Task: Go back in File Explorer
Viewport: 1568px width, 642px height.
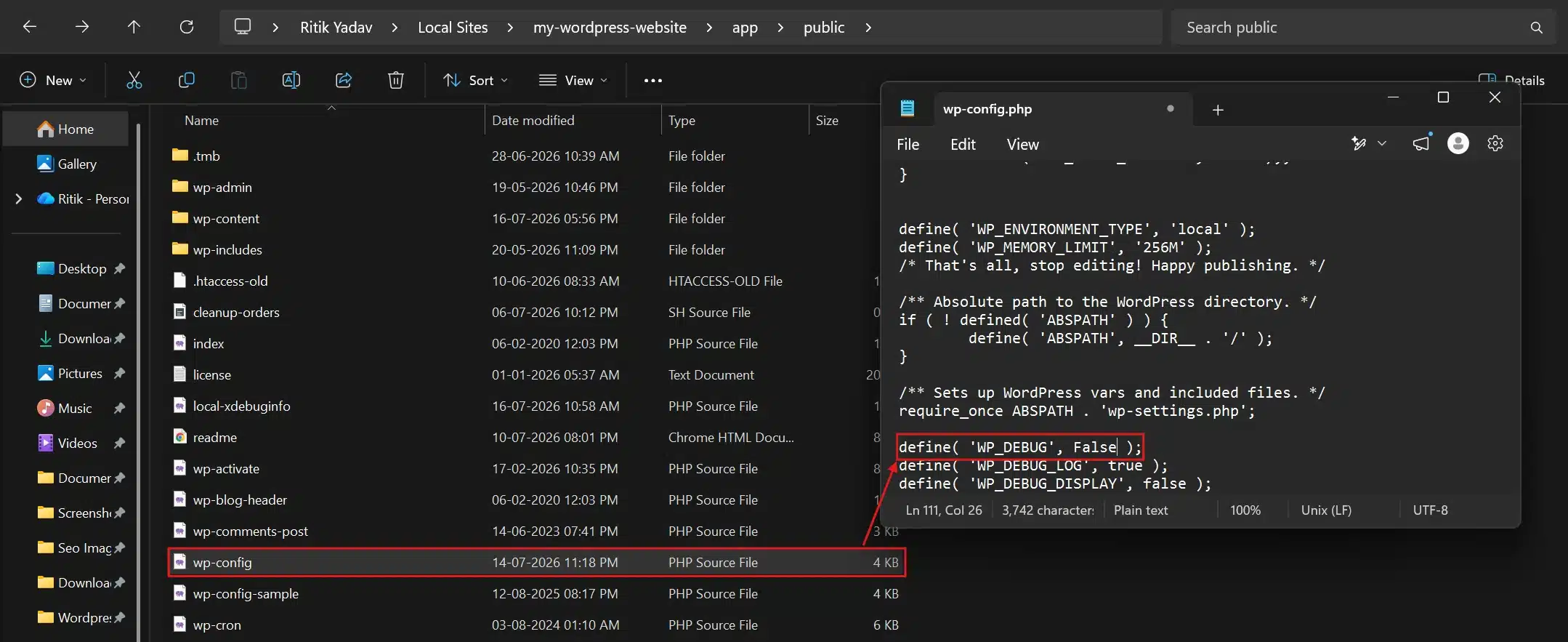Action: tap(29, 27)
